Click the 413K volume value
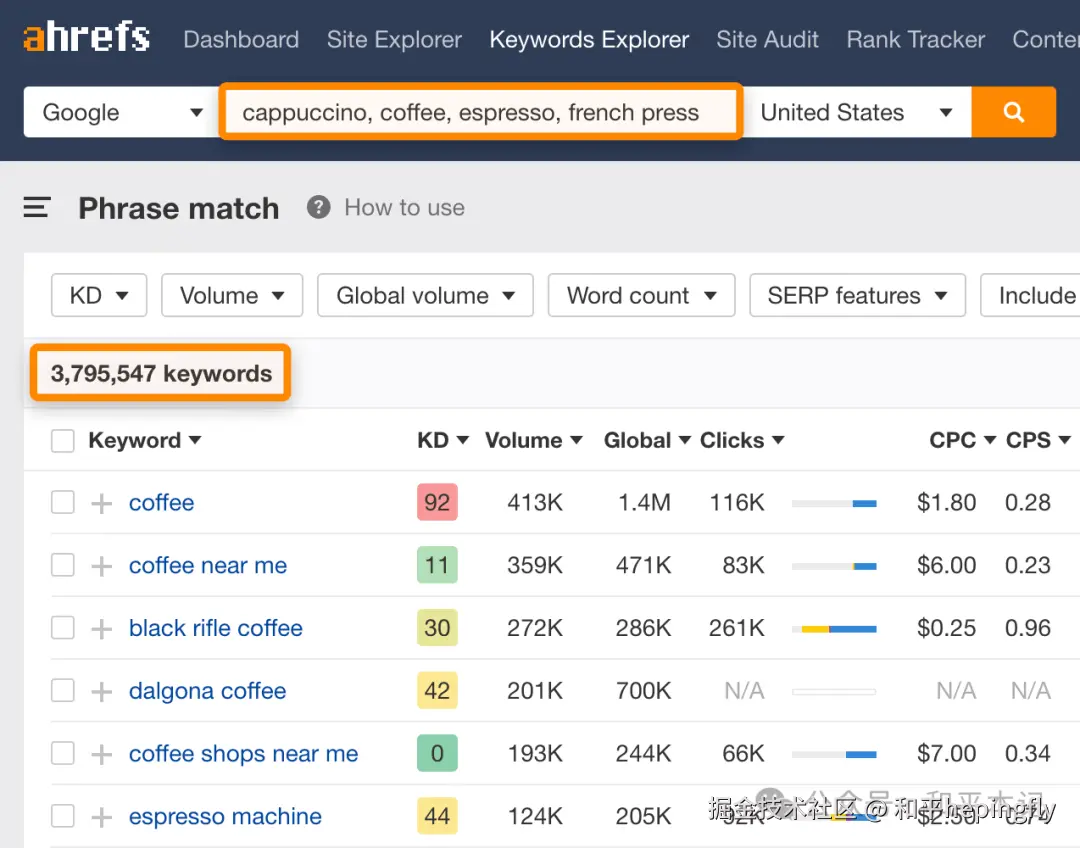 [534, 503]
